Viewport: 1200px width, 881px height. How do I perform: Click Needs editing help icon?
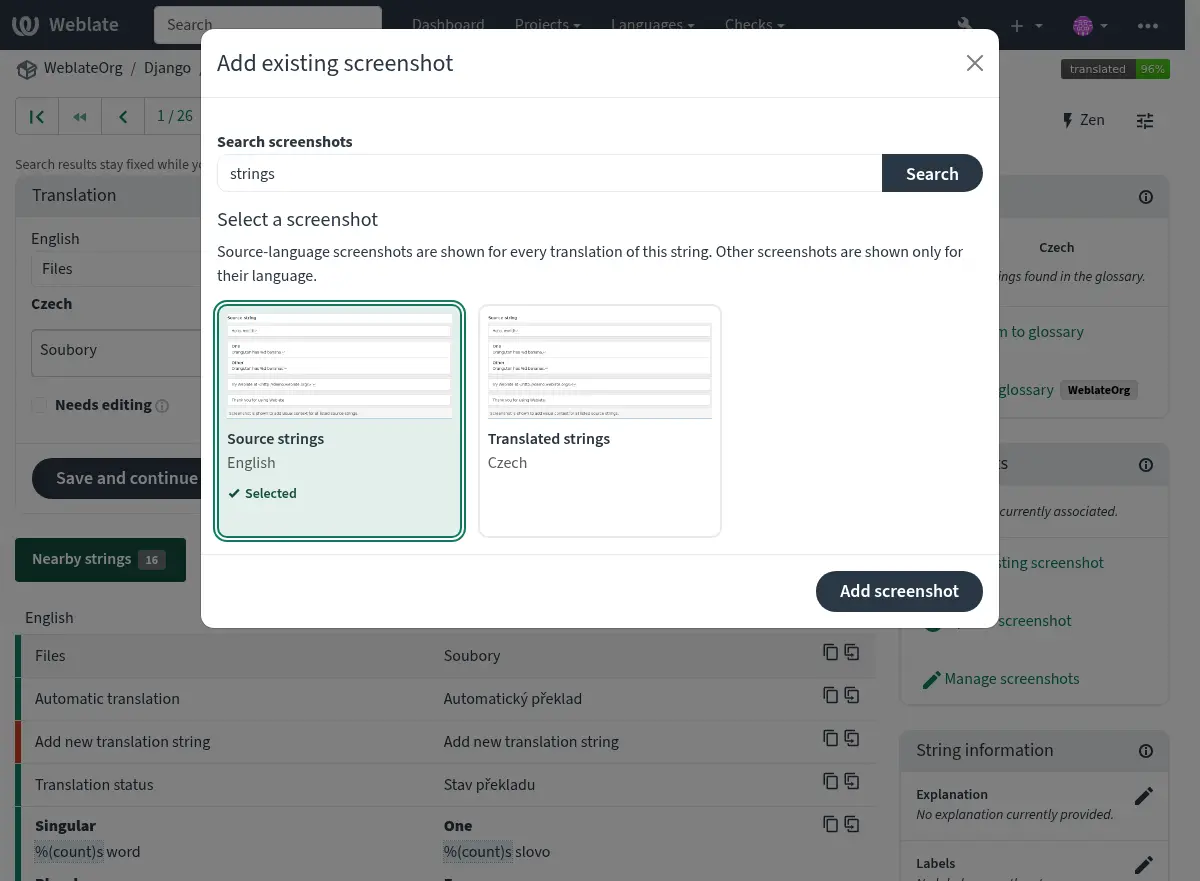pos(162,406)
